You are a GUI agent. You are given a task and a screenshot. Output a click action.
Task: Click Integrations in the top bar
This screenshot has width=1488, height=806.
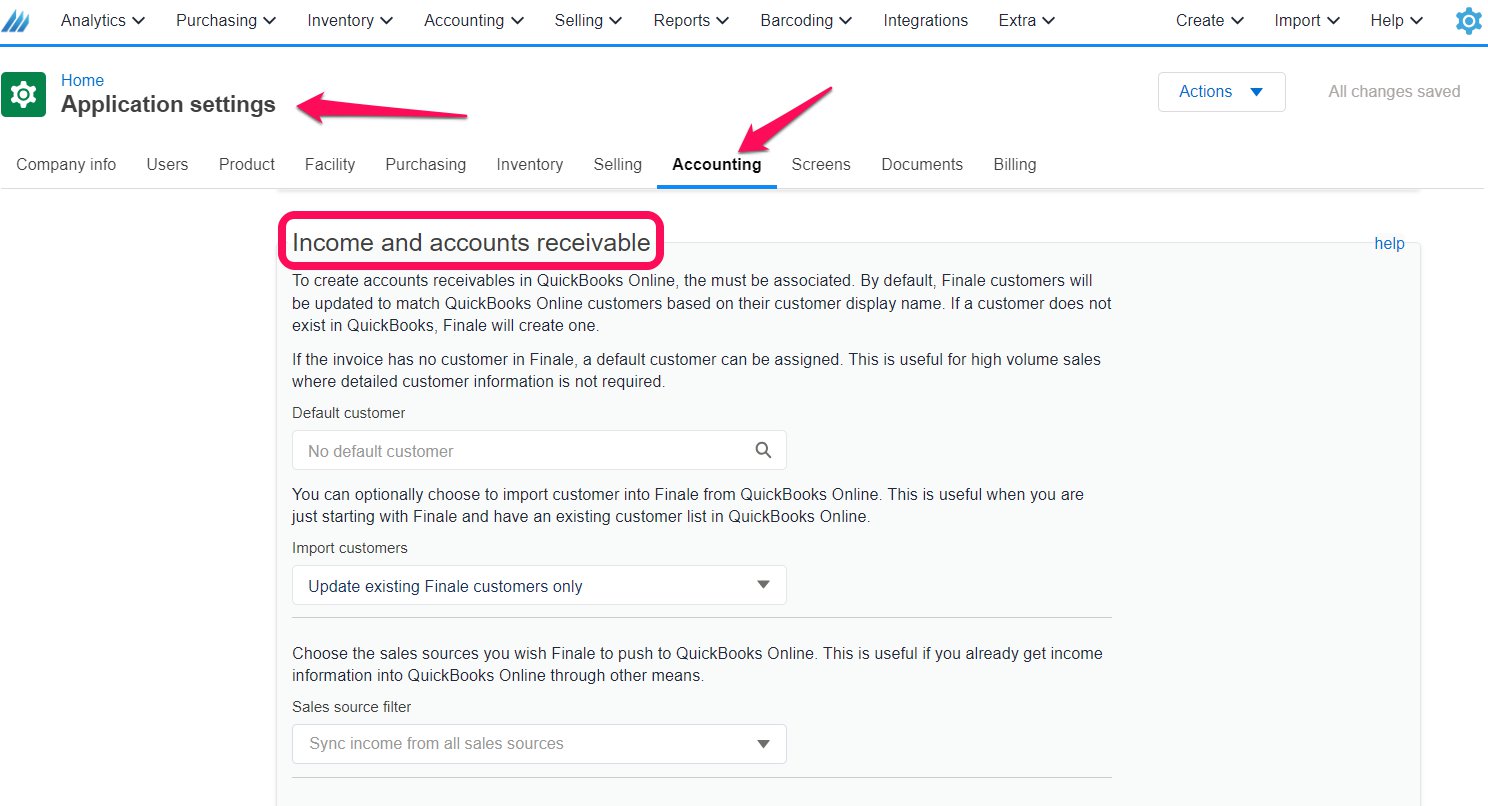pos(926,20)
